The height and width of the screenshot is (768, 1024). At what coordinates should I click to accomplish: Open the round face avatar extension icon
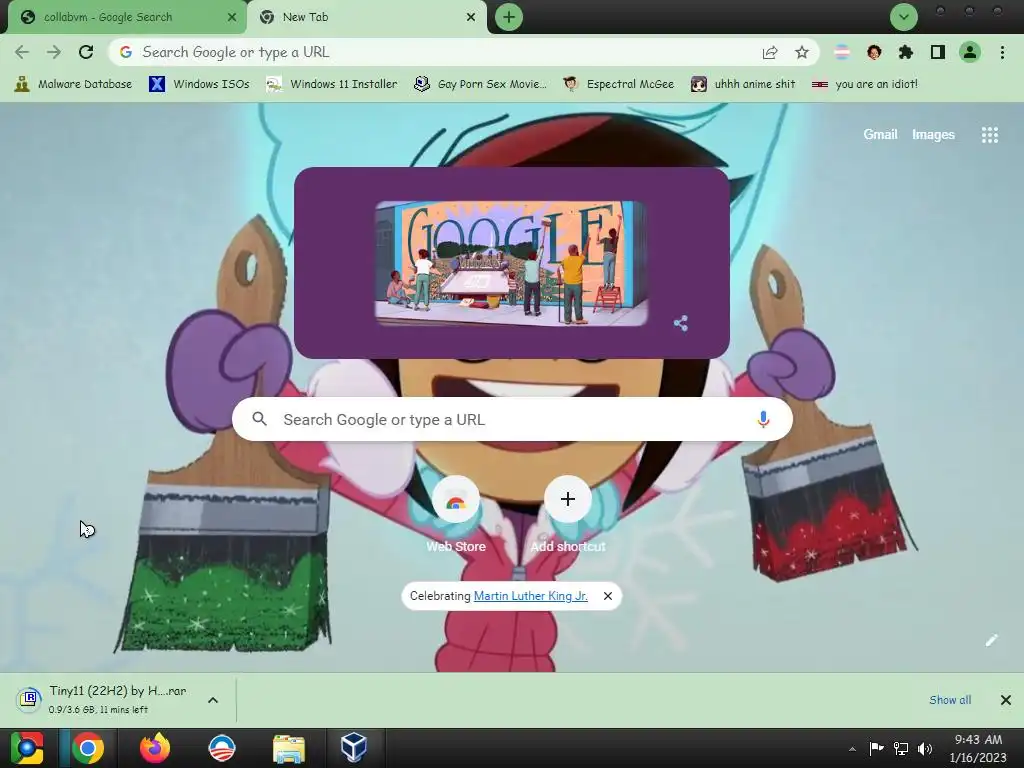point(874,52)
